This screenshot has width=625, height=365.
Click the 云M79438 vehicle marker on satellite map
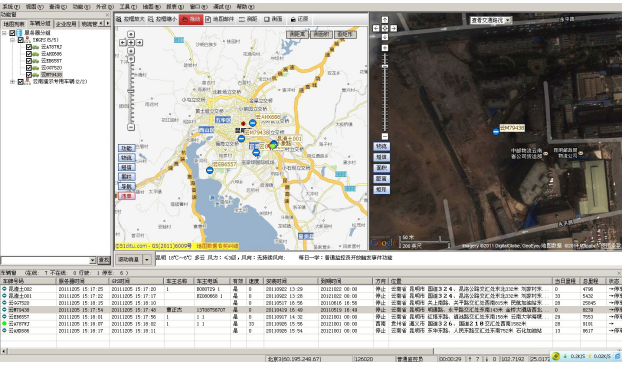(x=496, y=132)
